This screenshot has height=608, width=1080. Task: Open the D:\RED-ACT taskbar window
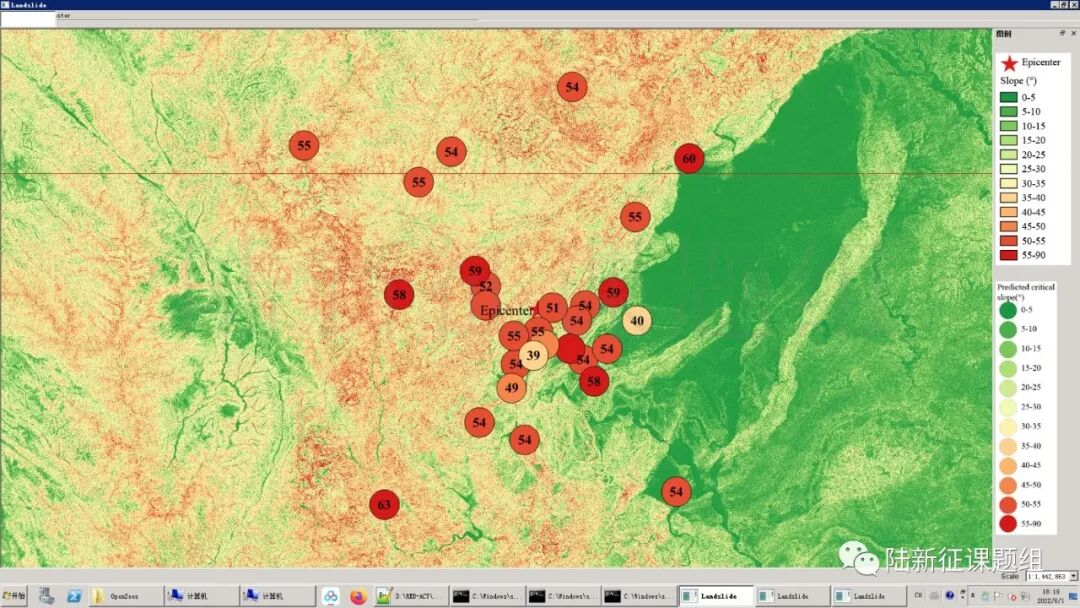tap(410, 596)
